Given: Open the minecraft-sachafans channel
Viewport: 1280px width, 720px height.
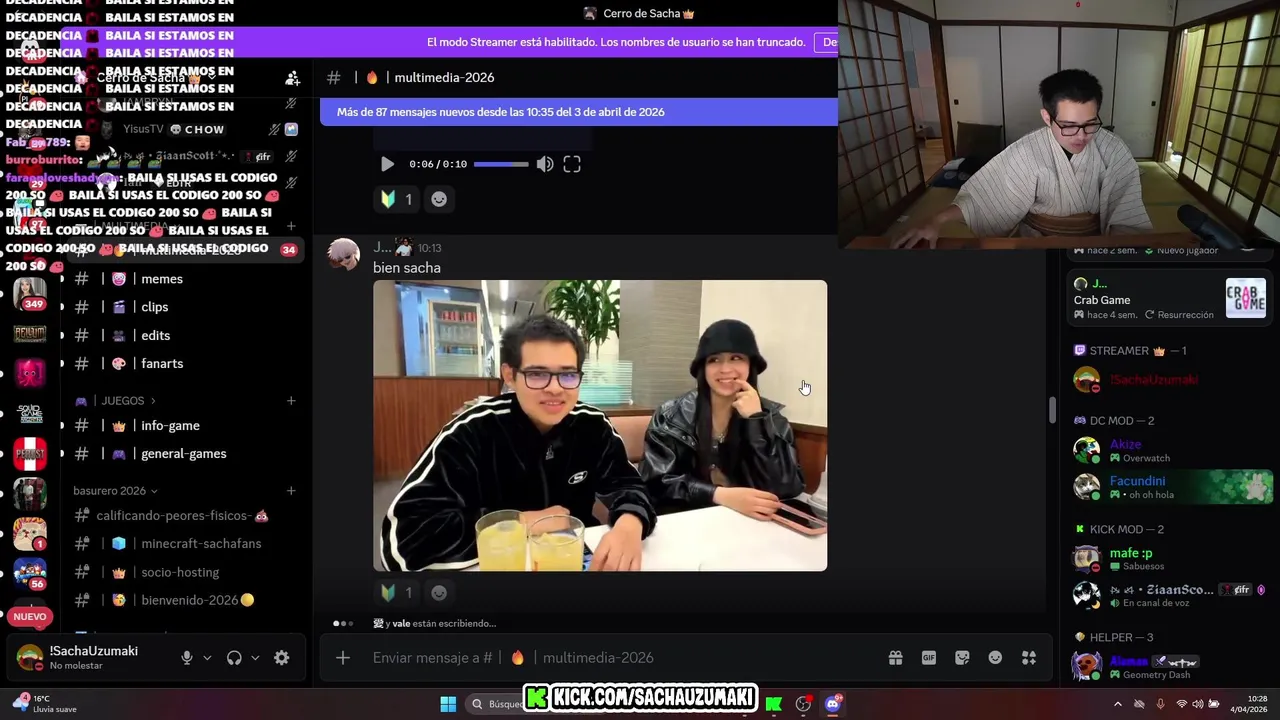Looking at the screenshot, I should pos(185,543).
